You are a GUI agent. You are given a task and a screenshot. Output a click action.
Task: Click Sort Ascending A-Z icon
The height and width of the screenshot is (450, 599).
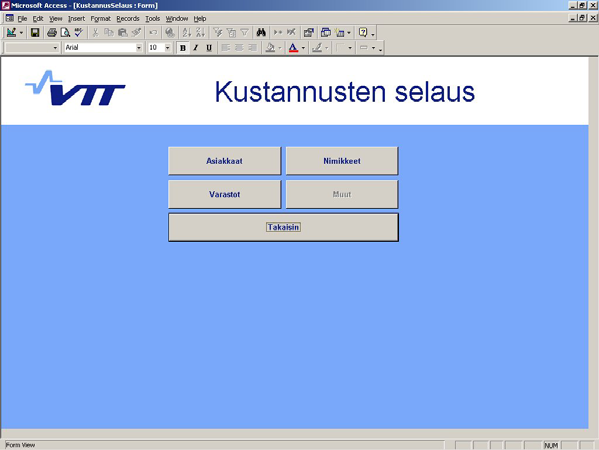coord(186,33)
